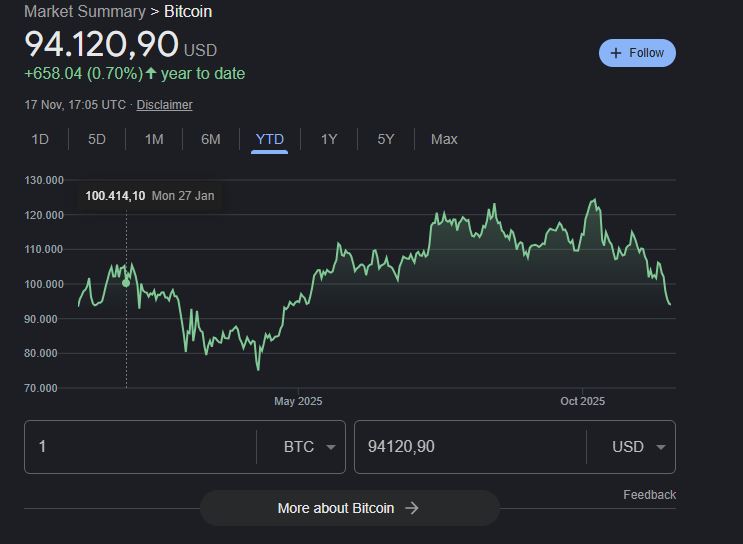Expand the USD currency dropdown
The height and width of the screenshot is (544, 743).
[x=638, y=447]
